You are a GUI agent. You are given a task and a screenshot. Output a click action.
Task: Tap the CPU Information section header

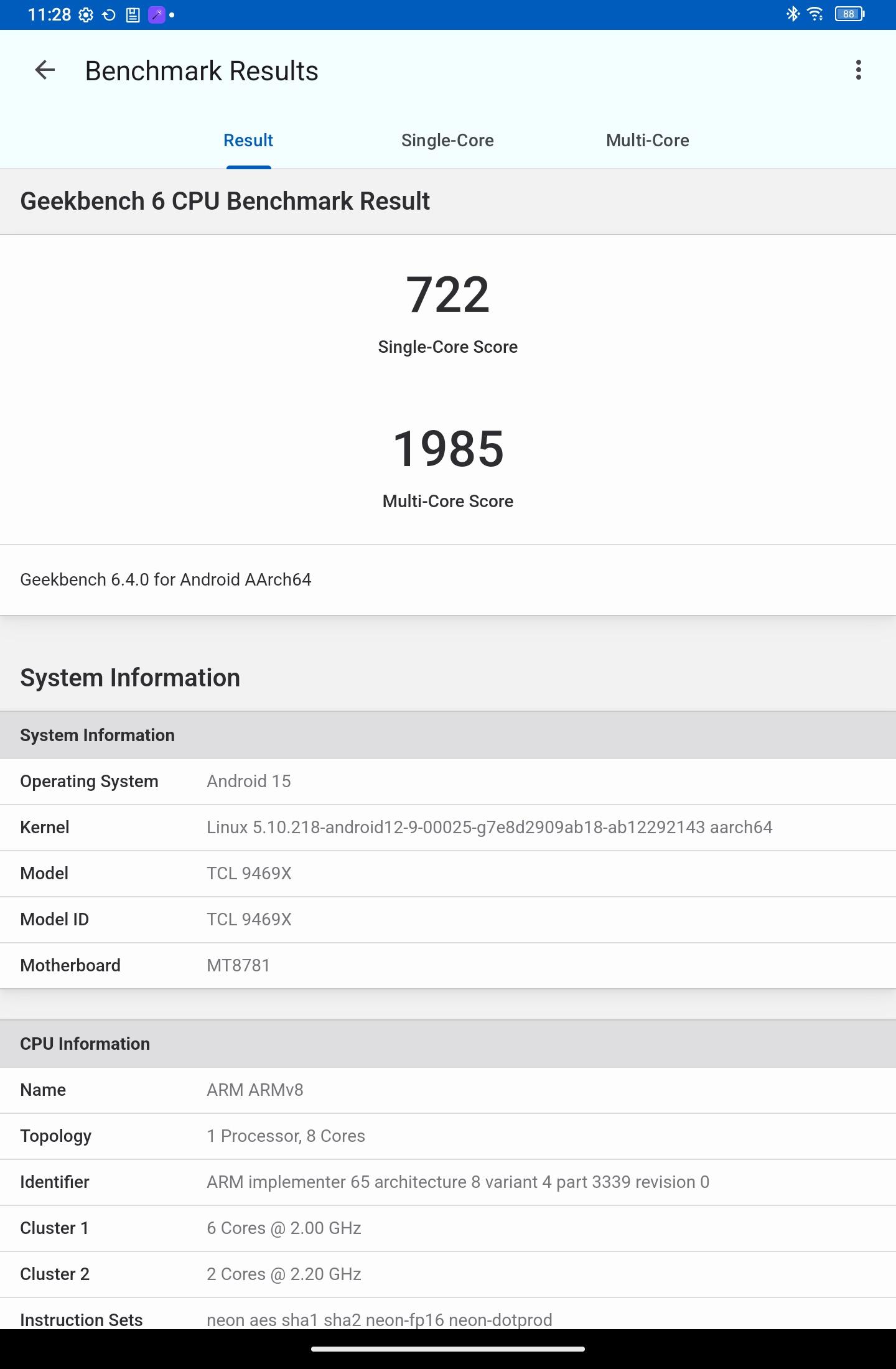(448, 1044)
